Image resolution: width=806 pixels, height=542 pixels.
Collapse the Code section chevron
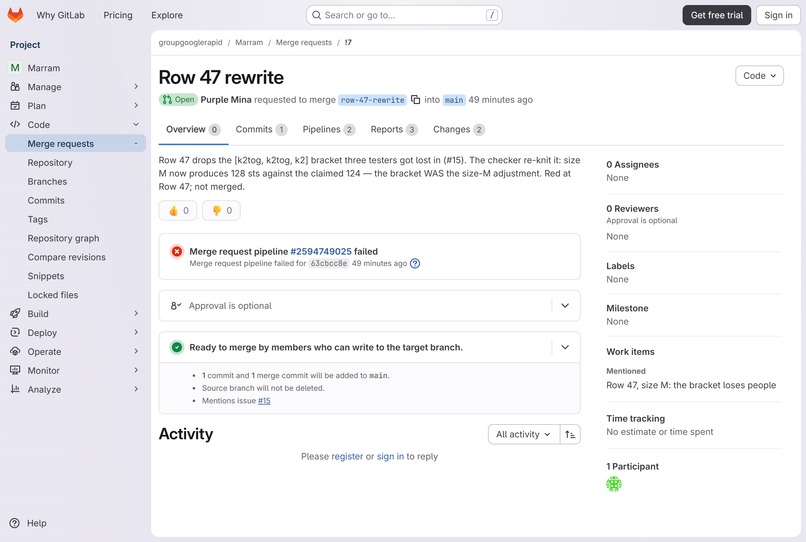click(136, 124)
